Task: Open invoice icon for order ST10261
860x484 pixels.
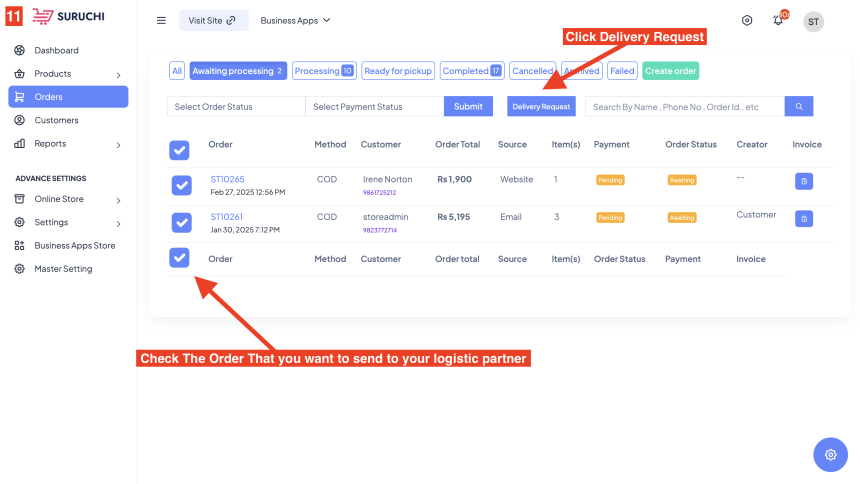Action: pos(804,218)
